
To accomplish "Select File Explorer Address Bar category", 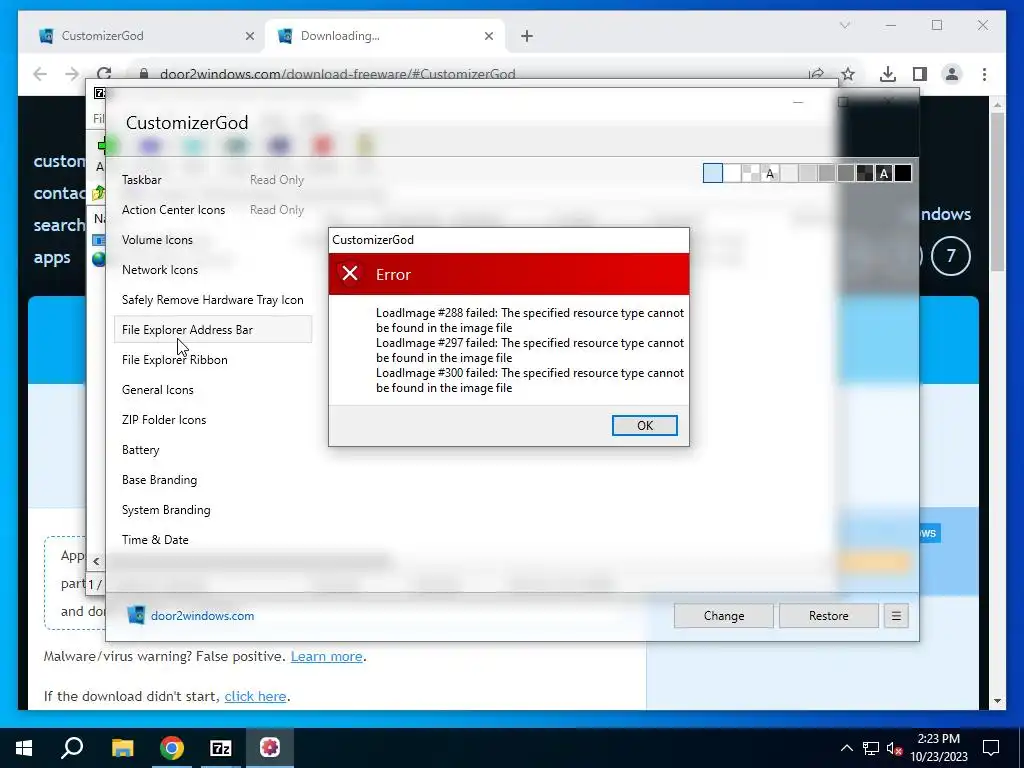I will 213,330.
